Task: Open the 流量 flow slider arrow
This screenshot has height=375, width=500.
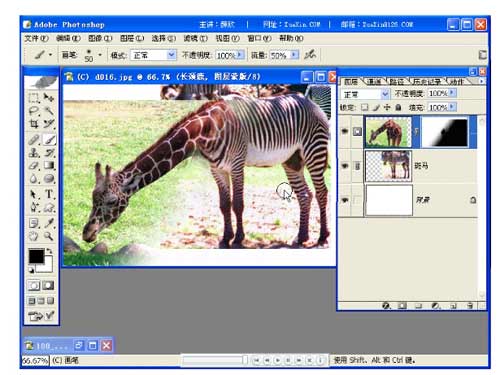Action: pos(295,54)
